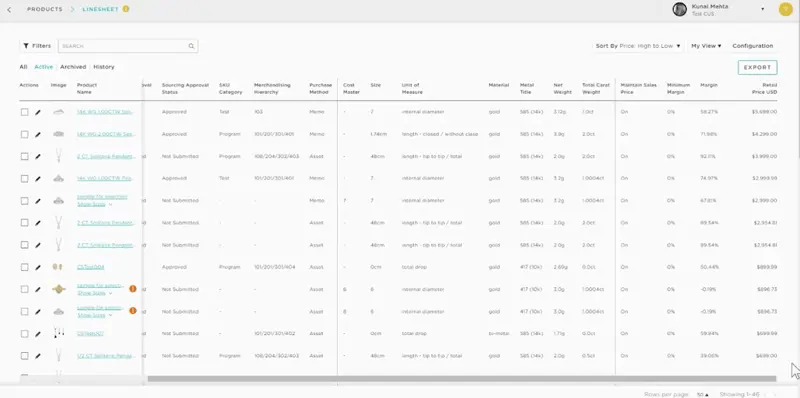Click the funnel Filters button

[37, 46]
